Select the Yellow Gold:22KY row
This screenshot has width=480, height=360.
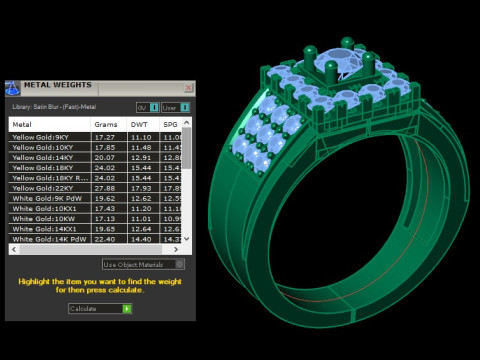[95, 188]
